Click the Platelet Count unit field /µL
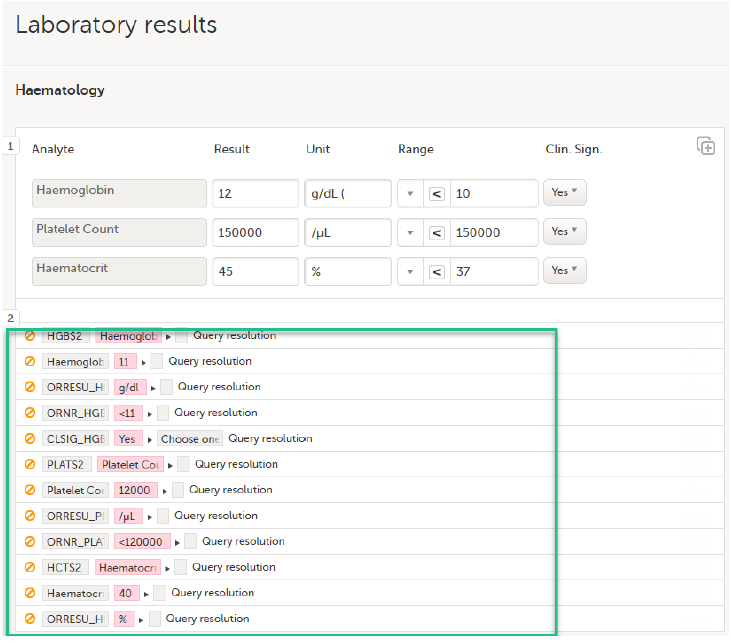 (348, 233)
